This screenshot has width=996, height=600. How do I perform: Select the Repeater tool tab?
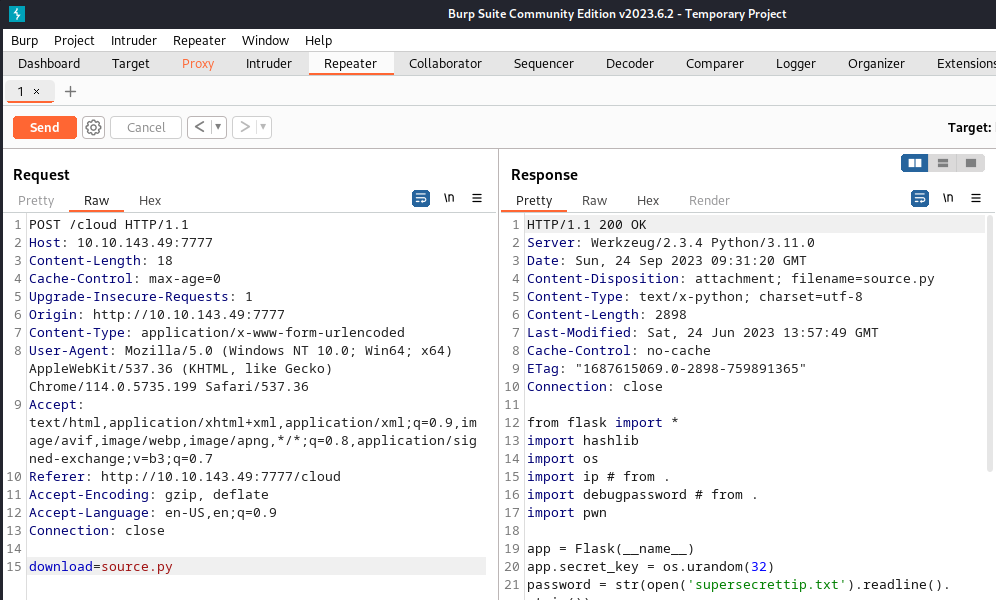click(x=351, y=63)
